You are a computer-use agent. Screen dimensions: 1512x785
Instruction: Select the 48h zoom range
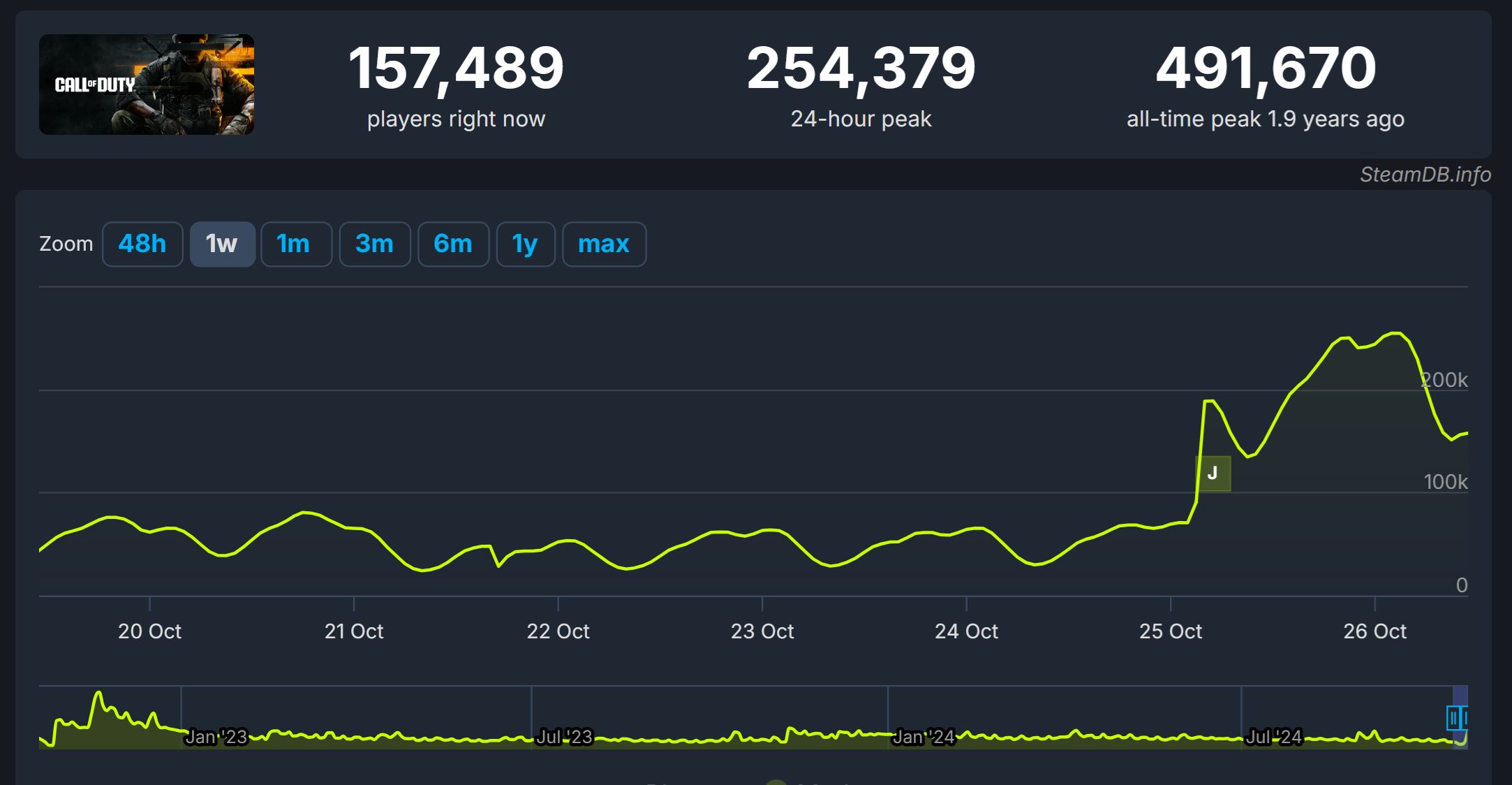pyautogui.click(x=142, y=244)
